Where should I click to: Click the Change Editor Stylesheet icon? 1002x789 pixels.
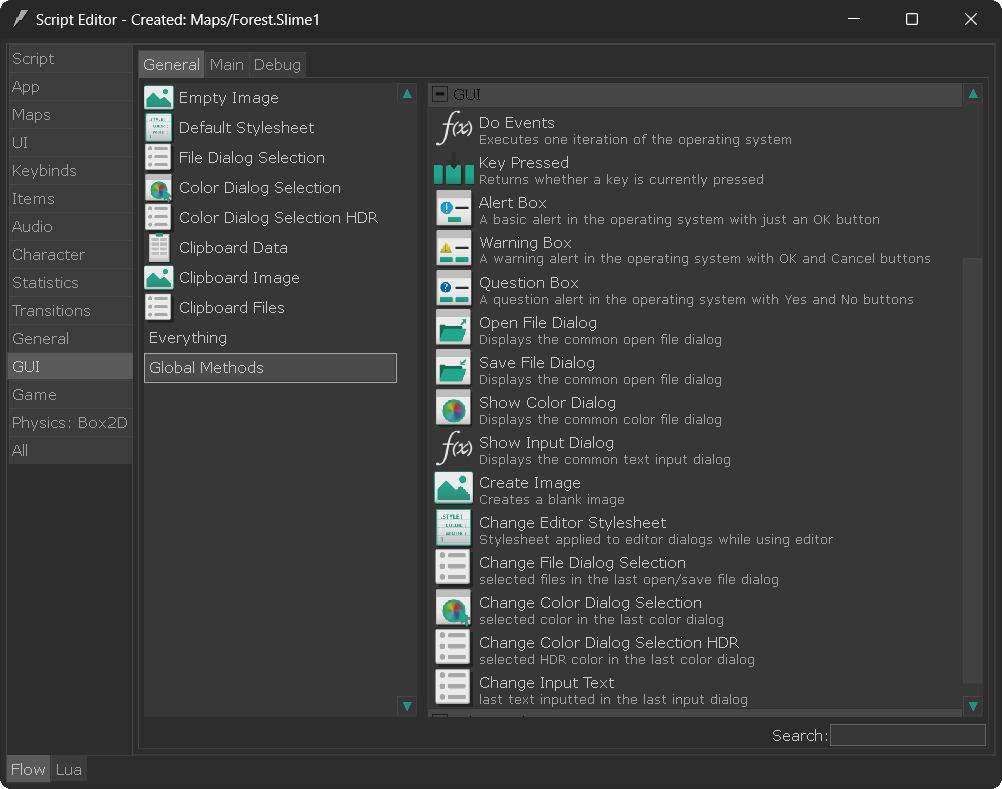453,528
